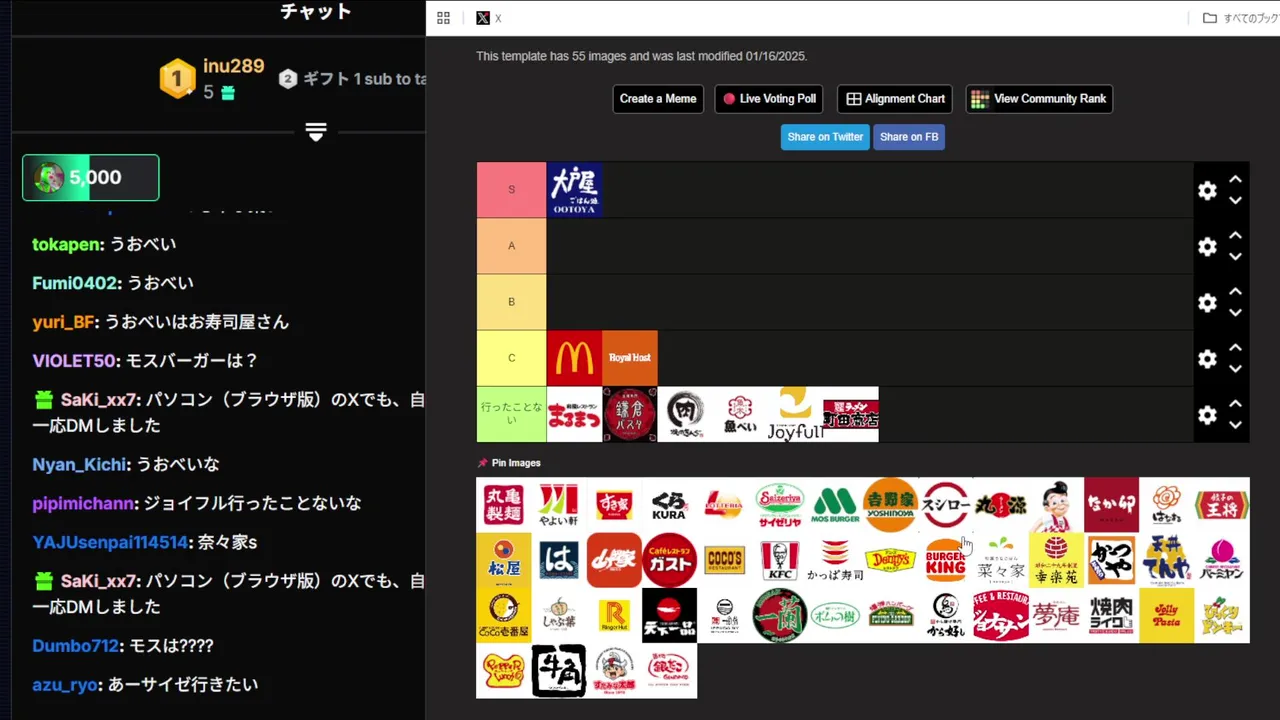This screenshot has height=720, width=1280.
Task: Pick the スシロー logo image
Action: (x=945, y=505)
